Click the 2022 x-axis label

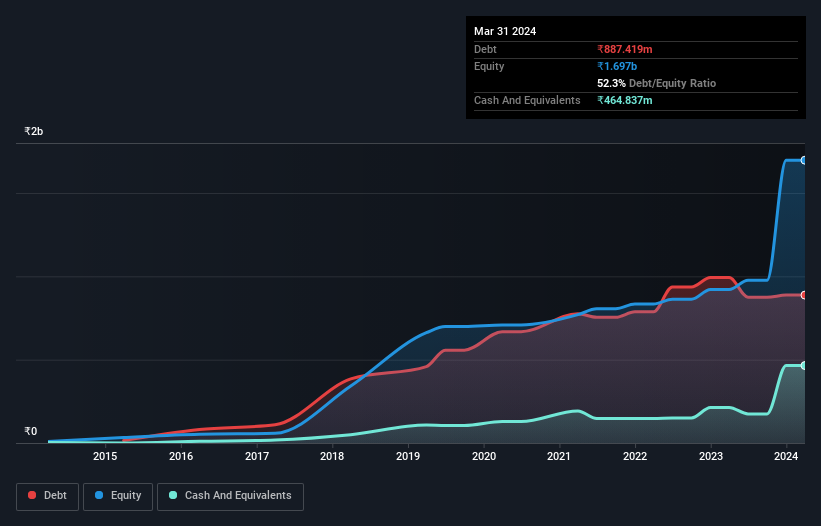(635, 456)
